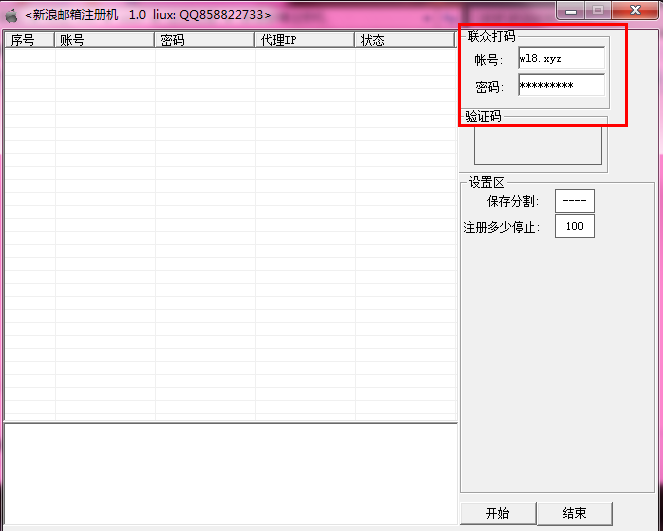Select the 序号 column header
The height and width of the screenshot is (531, 663).
click(x=29, y=40)
